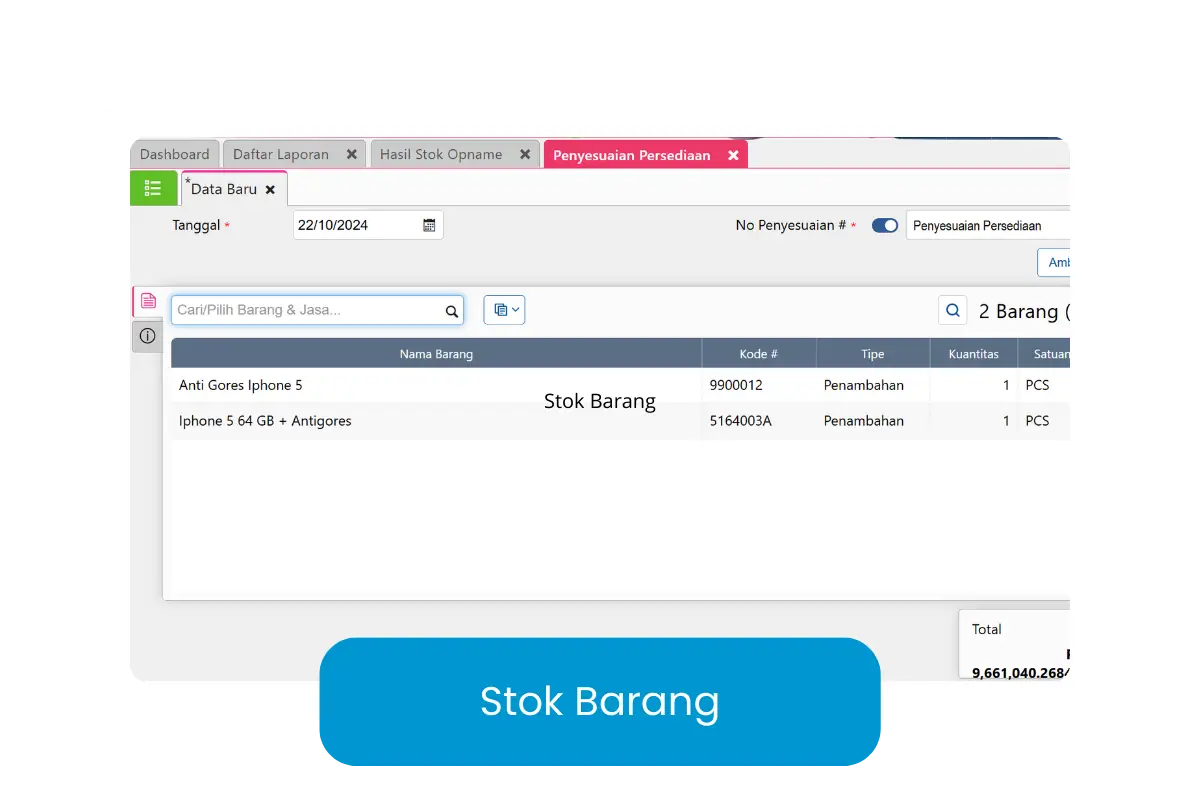Viewport: 1200px width, 800px height.
Task: Switch to the Hasil Stok Opname tab
Action: [441, 155]
